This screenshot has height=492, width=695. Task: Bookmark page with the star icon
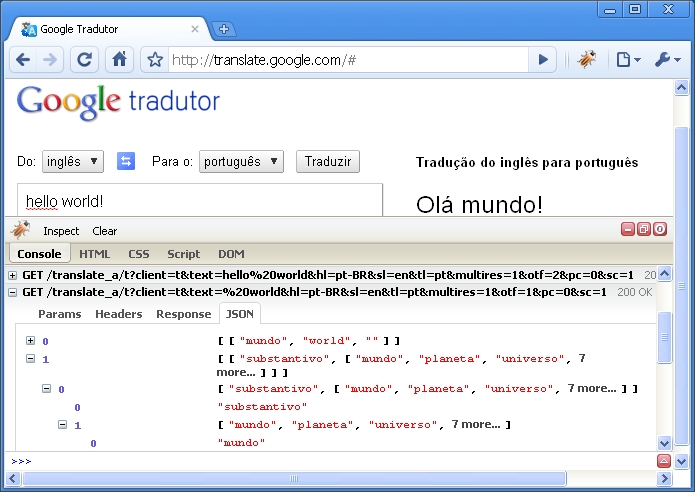coord(155,60)
